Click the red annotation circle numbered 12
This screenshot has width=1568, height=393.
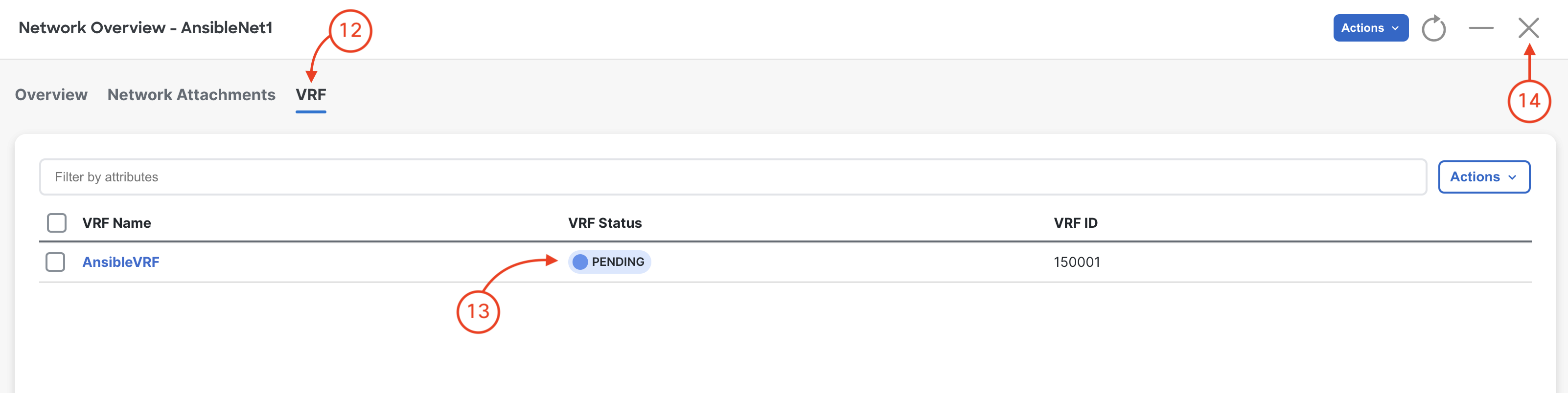coord(350,30)
